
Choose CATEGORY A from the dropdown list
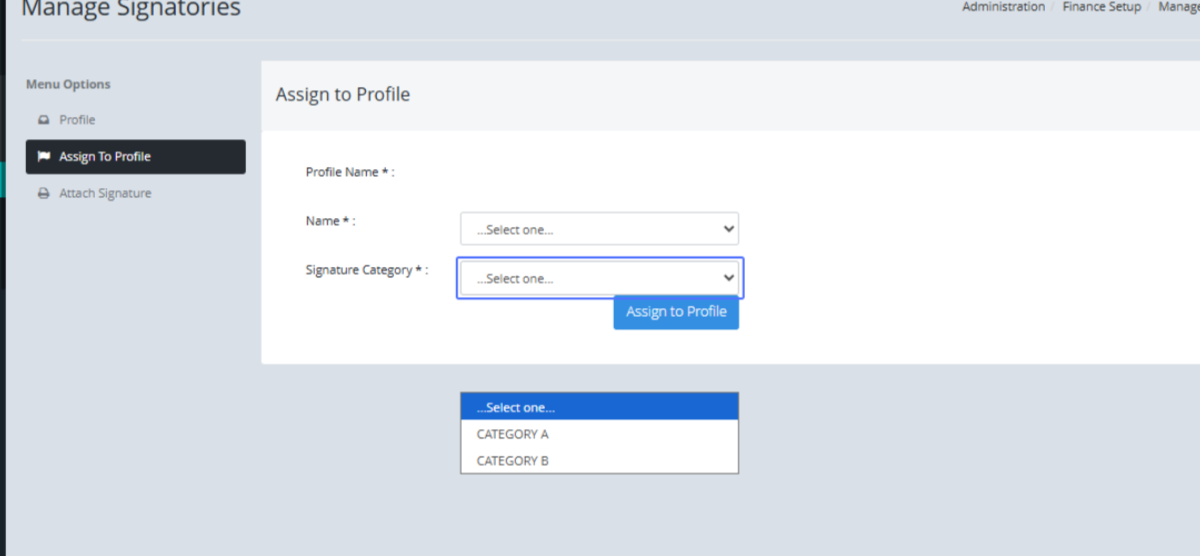(x=512, y=434)
